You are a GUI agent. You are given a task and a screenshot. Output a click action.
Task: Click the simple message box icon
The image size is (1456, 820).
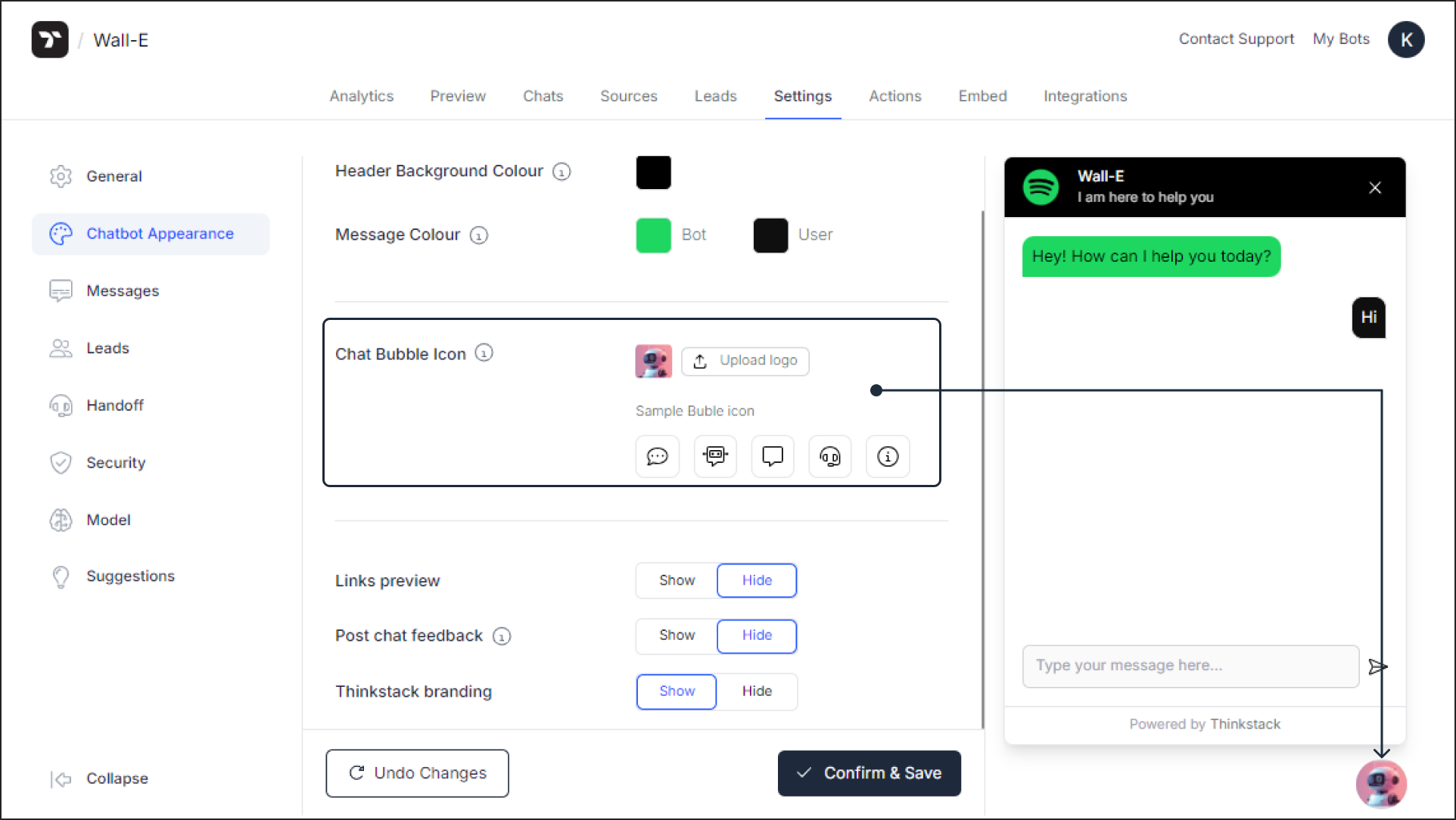pyautogui.click(x=772, y=456)
